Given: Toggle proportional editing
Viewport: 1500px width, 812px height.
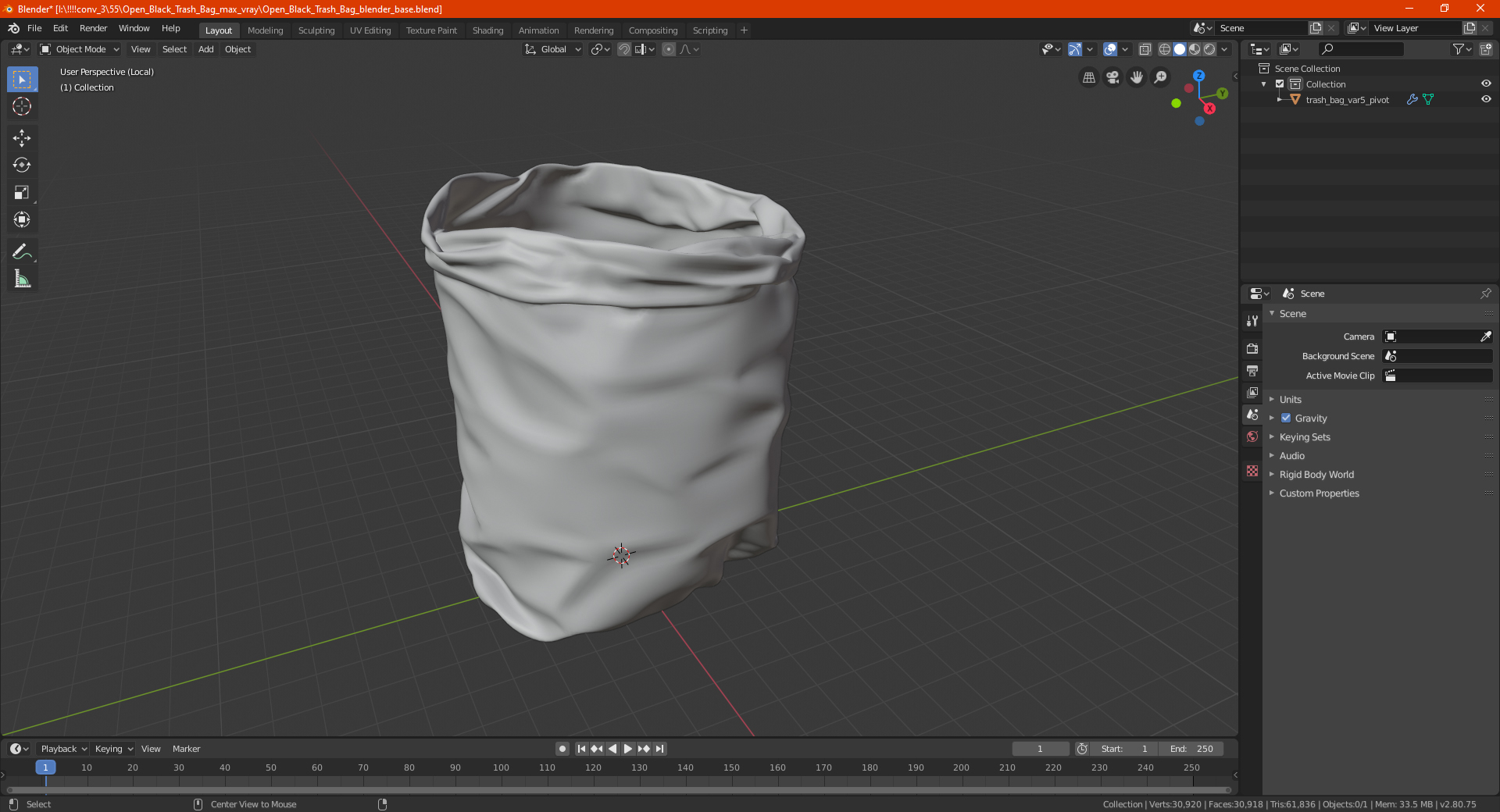Looking at the screenshot, I should click(669, 49).
